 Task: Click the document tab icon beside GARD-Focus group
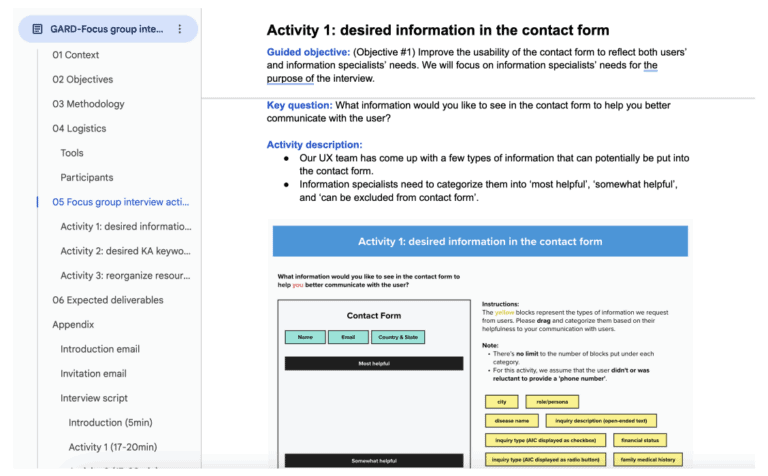pyautogui.click(x=37, y=29)
